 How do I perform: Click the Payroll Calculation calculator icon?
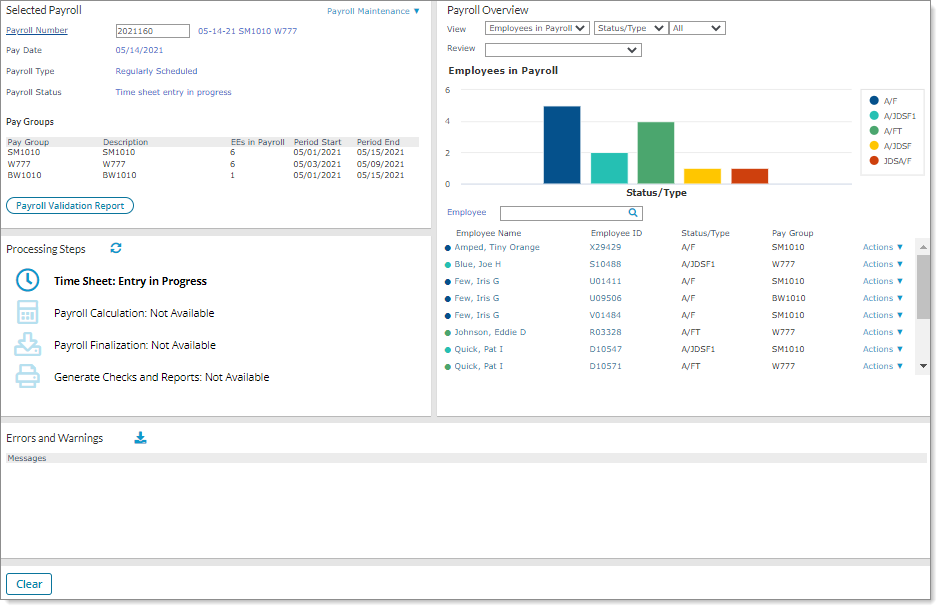point(28,313)
